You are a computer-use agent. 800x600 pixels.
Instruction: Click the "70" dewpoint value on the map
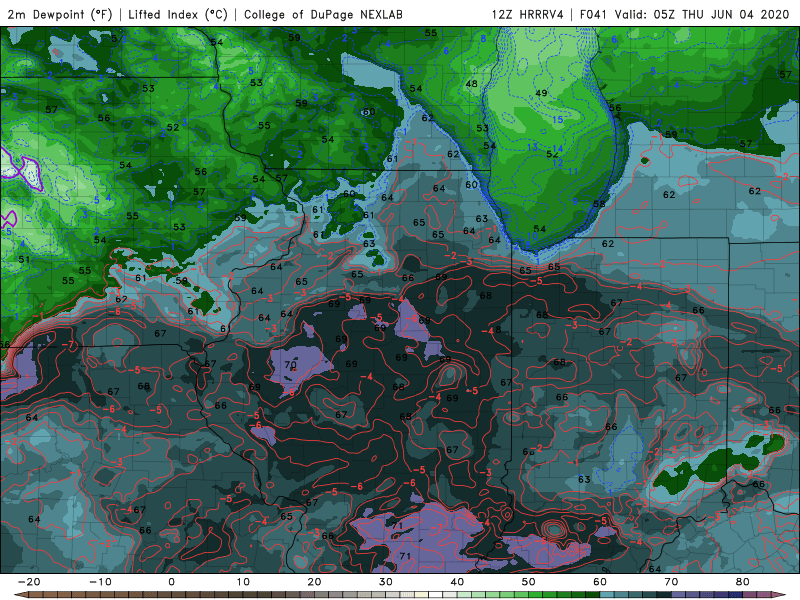pyautogui.click(x=290, y=365)
